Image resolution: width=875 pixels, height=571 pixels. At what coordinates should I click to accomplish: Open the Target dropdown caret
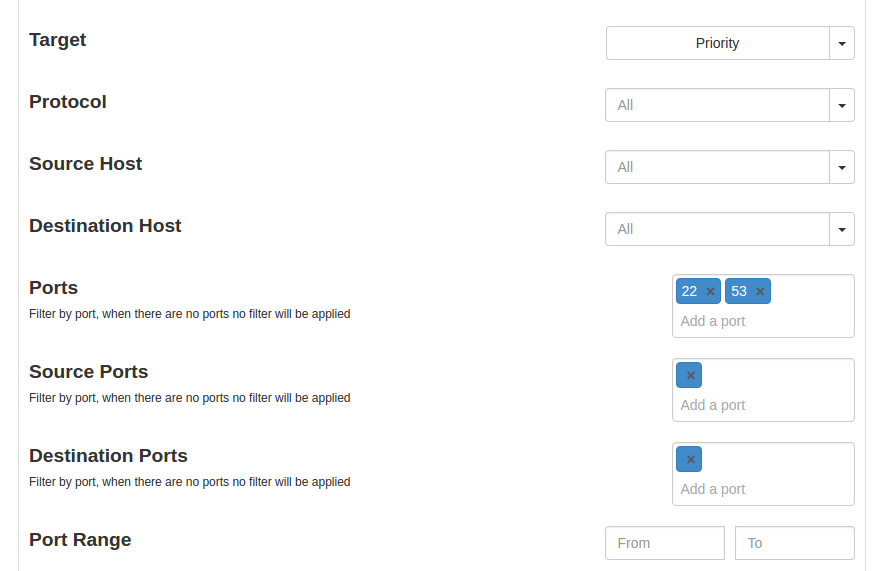tap(842, 44)
